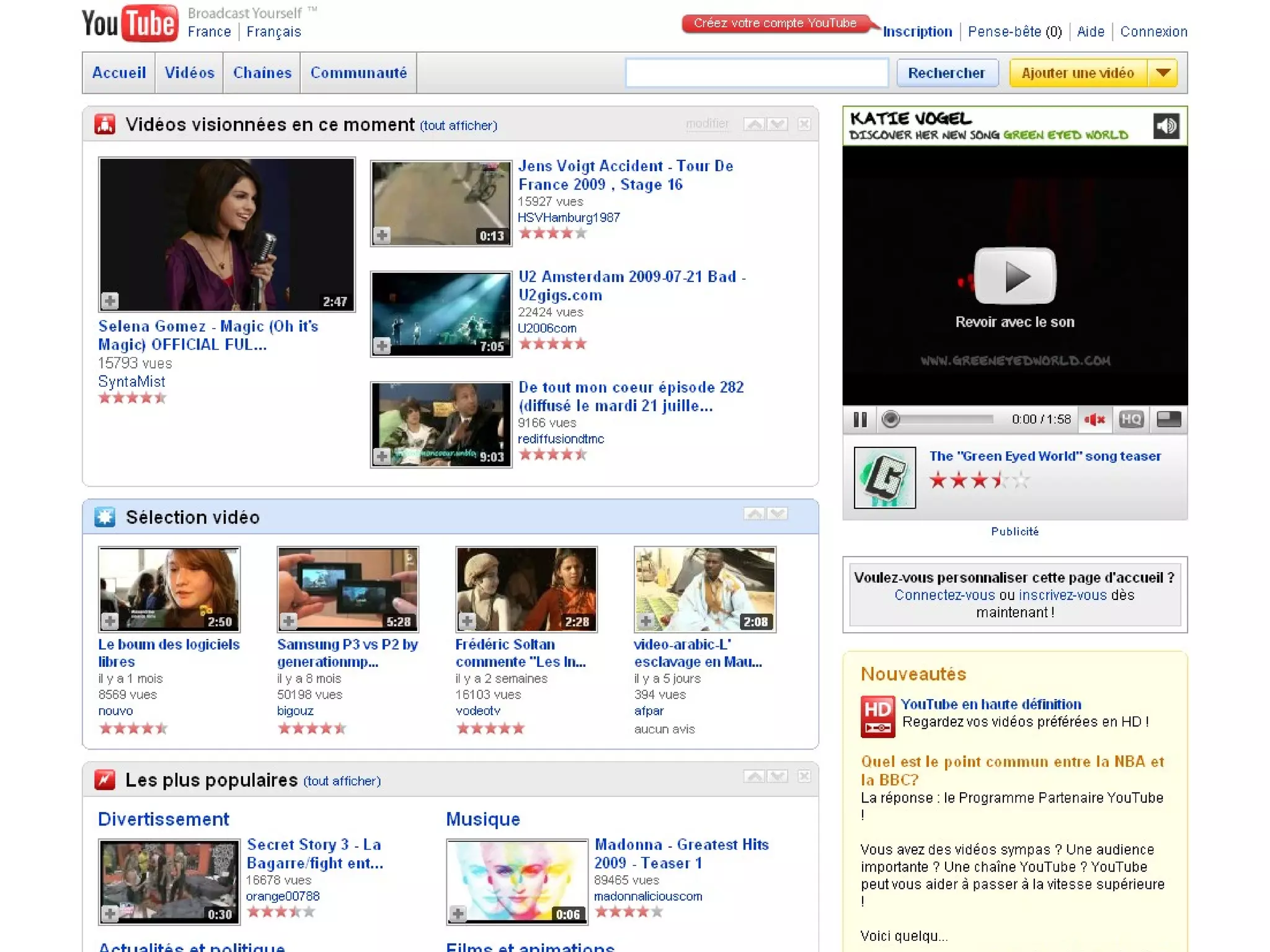This screenshot has width=1270, height=952.
Task: Open the Aide link
Action: [x=1091, y=32]
